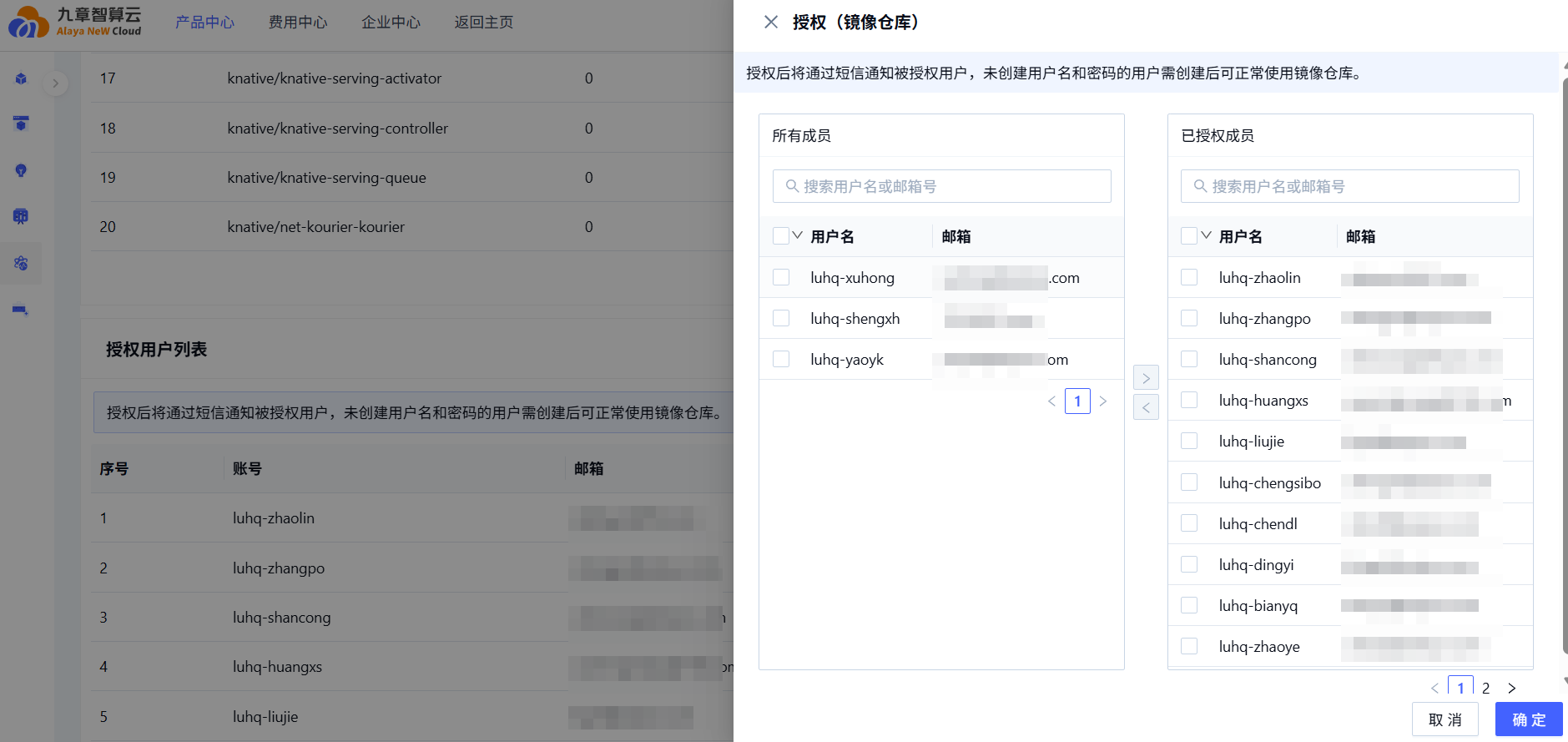
Task: Open the highlighted mirror repository sidebar icon
Action: [21, 263]
